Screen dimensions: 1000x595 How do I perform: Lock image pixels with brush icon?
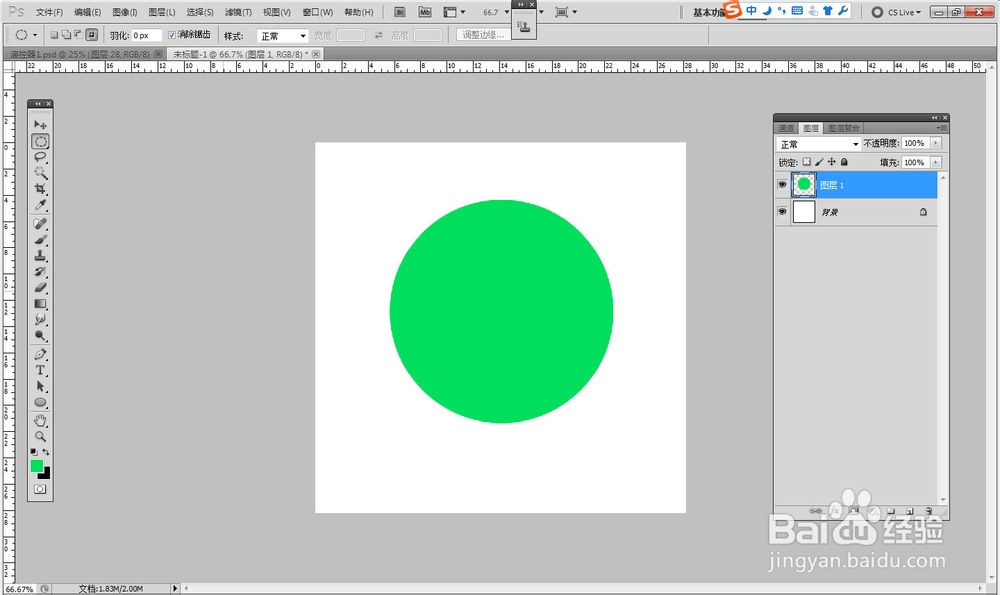point(819,162)
